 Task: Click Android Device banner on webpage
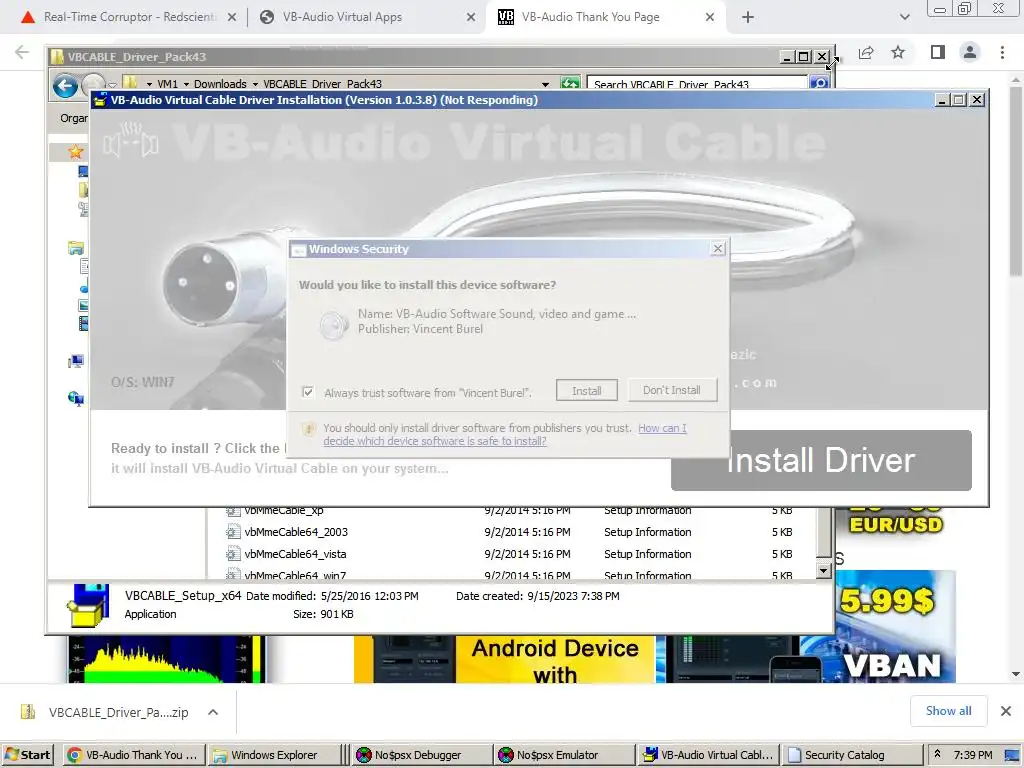point(504,660)
